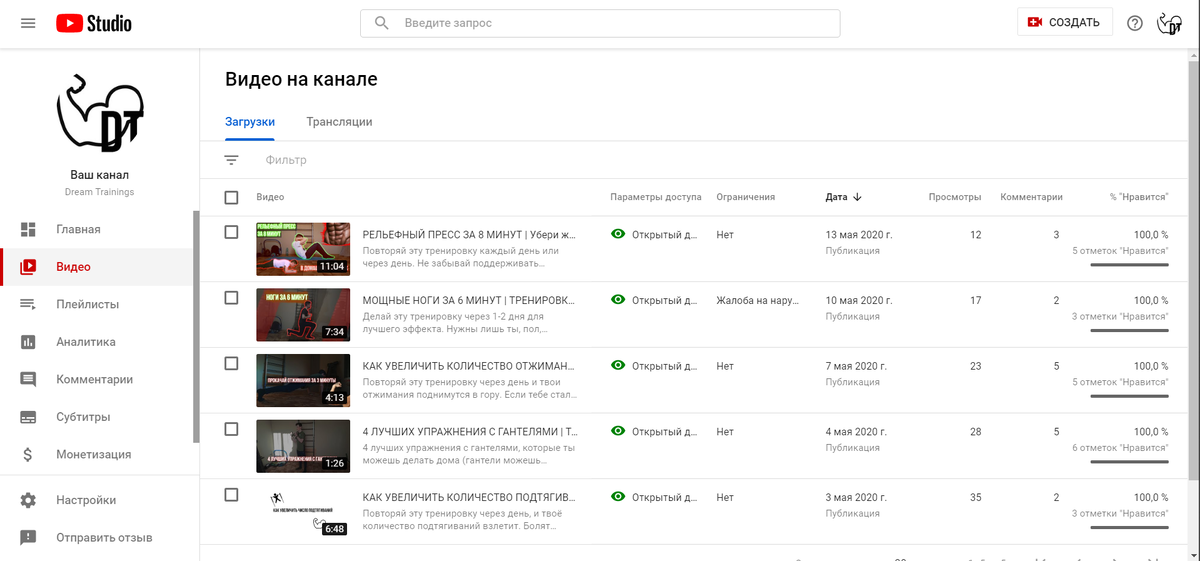Screen dimensions: 1200x561
Task: Click the playlist icon beside Плейлисты
Action: 28,304
